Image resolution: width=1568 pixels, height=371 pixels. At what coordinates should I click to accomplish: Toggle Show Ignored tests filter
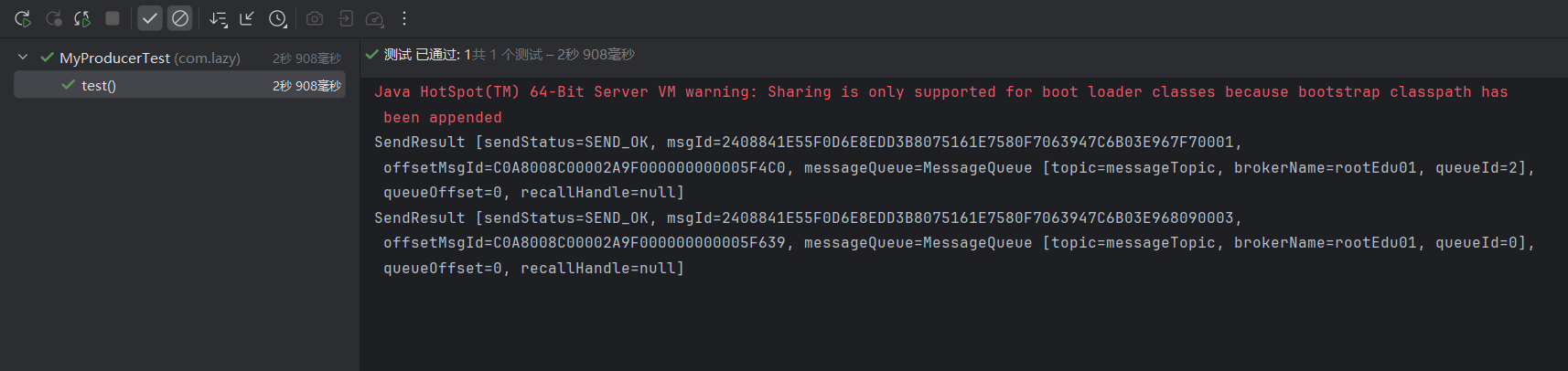(180, 18)
